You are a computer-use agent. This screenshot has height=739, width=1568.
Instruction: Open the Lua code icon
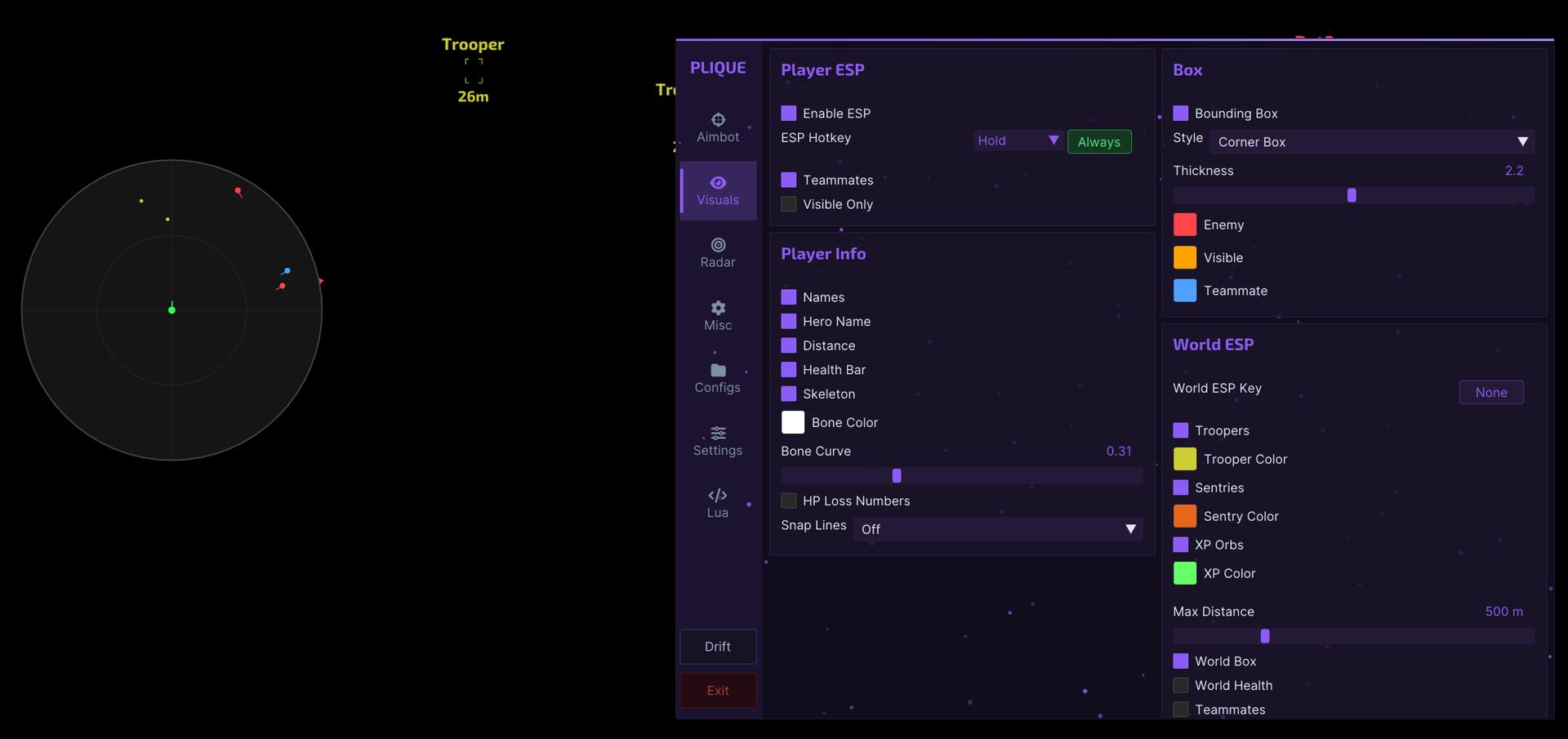pyautogui.click(x=718, y=495)
